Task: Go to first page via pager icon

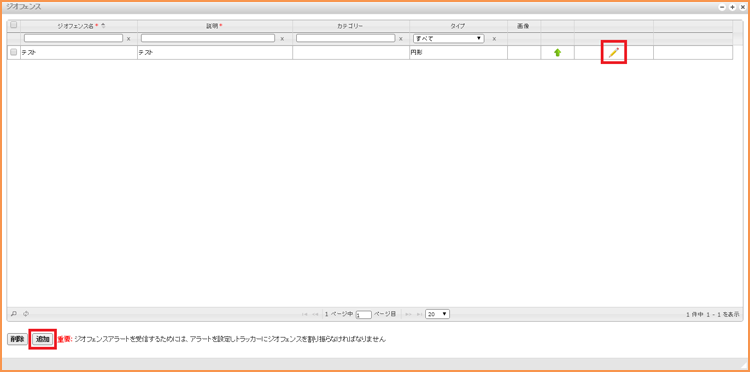Action: [305, 314]
